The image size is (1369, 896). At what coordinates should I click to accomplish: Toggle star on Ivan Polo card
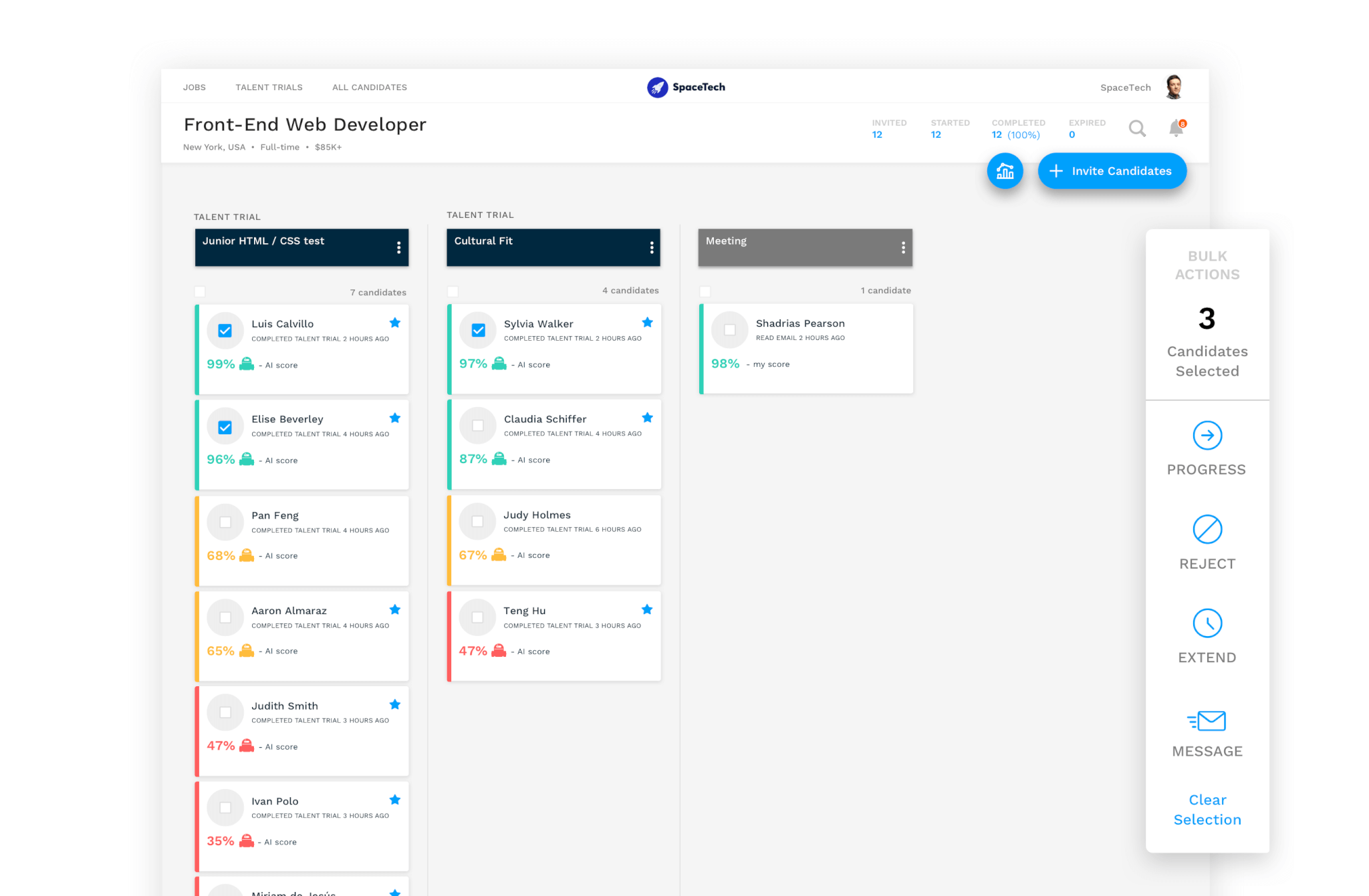[x=395, y=800]
